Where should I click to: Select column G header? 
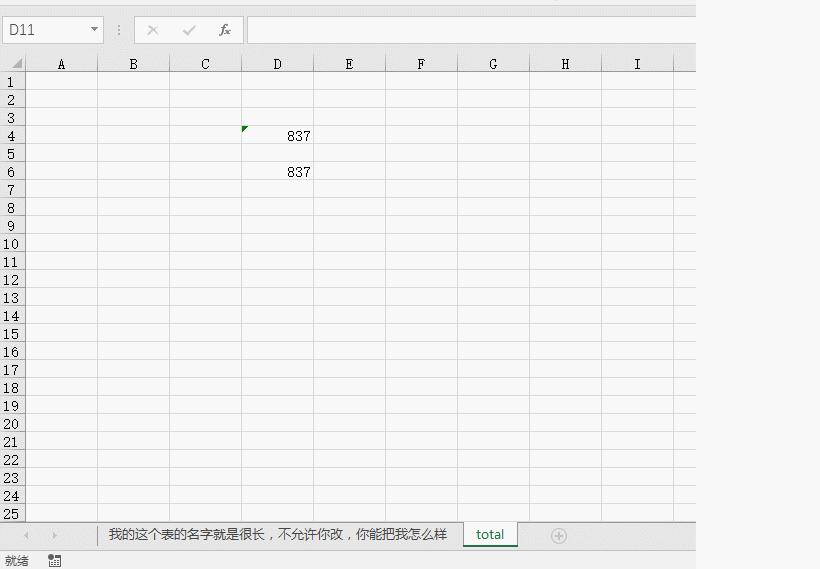pos(493,64)
